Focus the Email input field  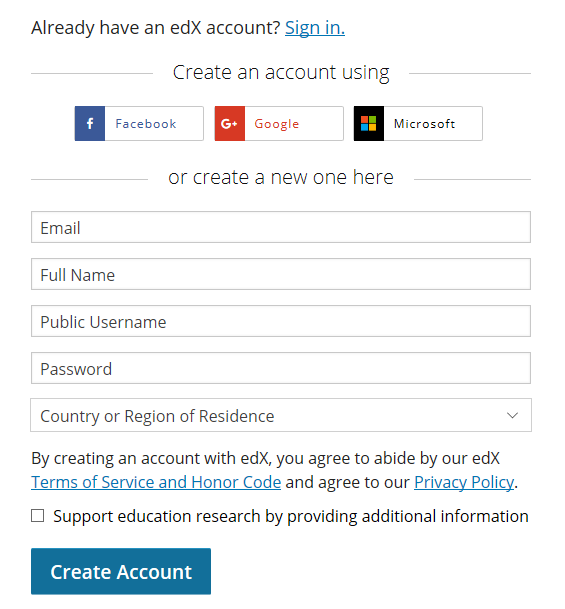click(281, 227)
